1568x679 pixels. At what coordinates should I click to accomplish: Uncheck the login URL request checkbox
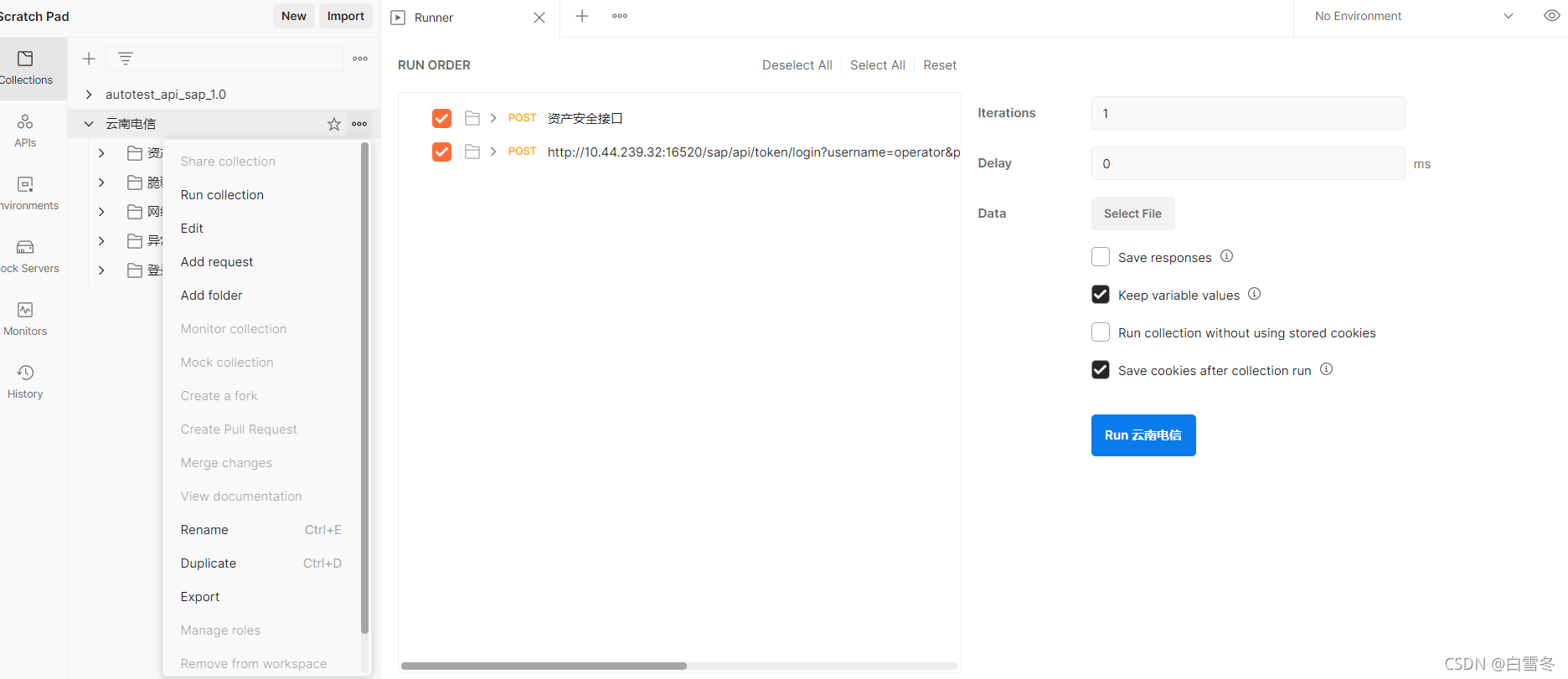tap(441, 152)
